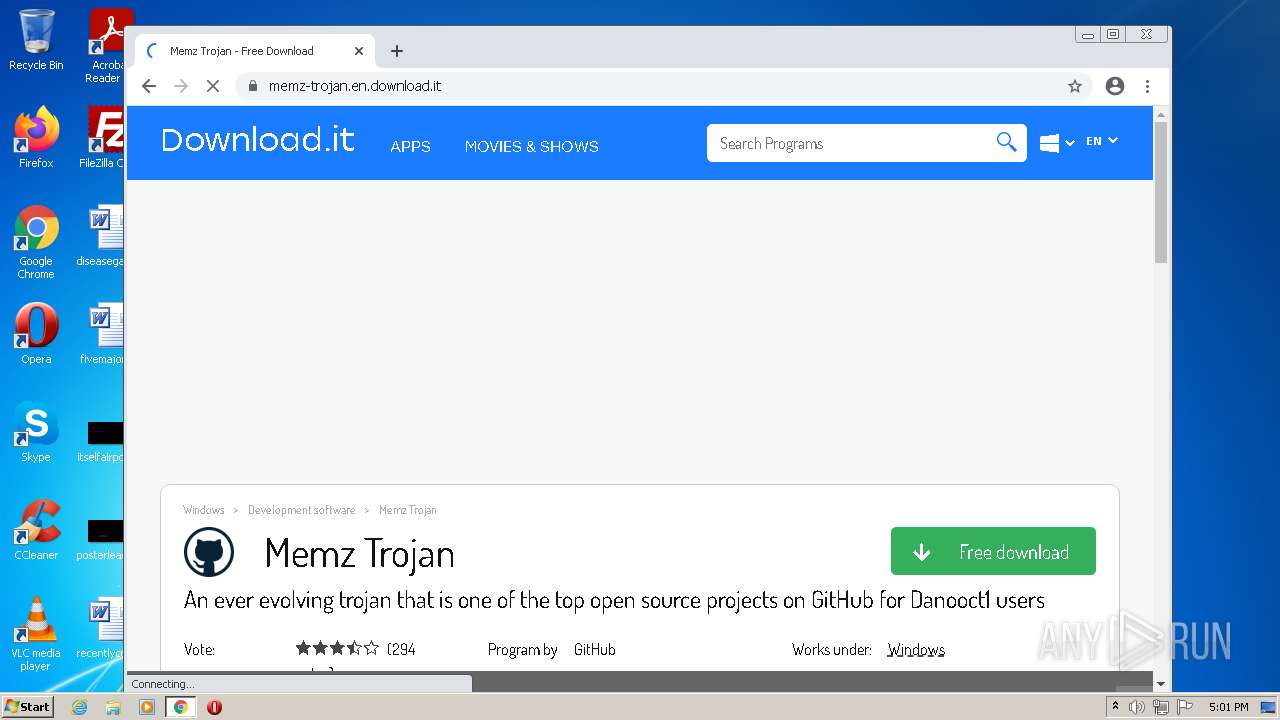Click the Windows Start button
This screenshot has width=1280, height=720.
28,706
